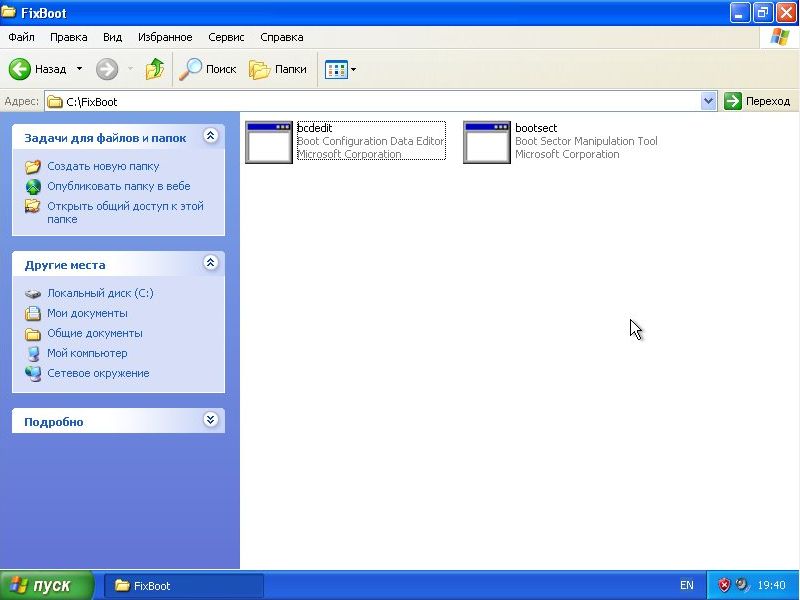
Task: Open the Справка menu
Action: point(282,37)
